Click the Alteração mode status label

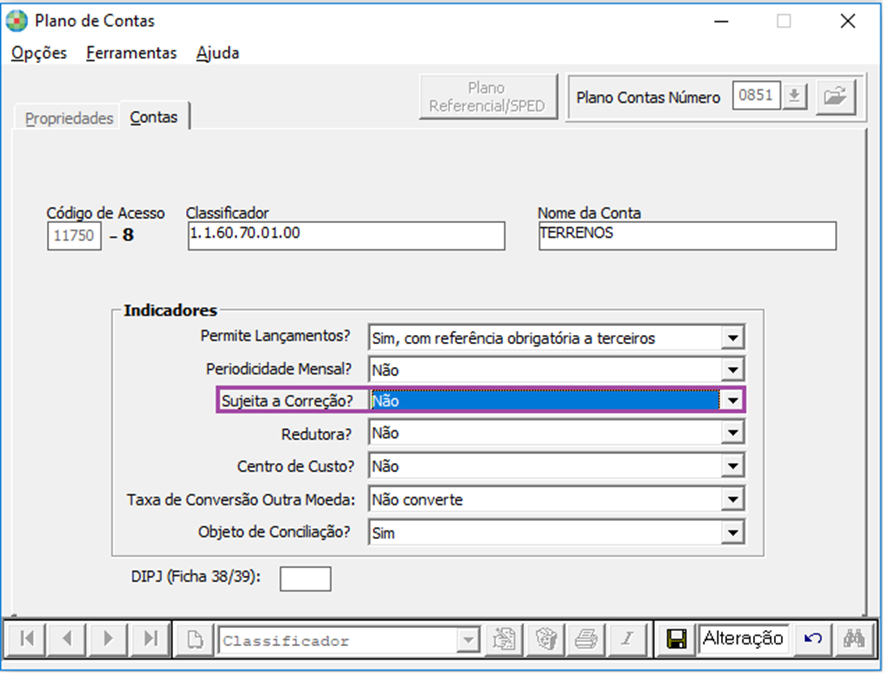click(743, 639)
